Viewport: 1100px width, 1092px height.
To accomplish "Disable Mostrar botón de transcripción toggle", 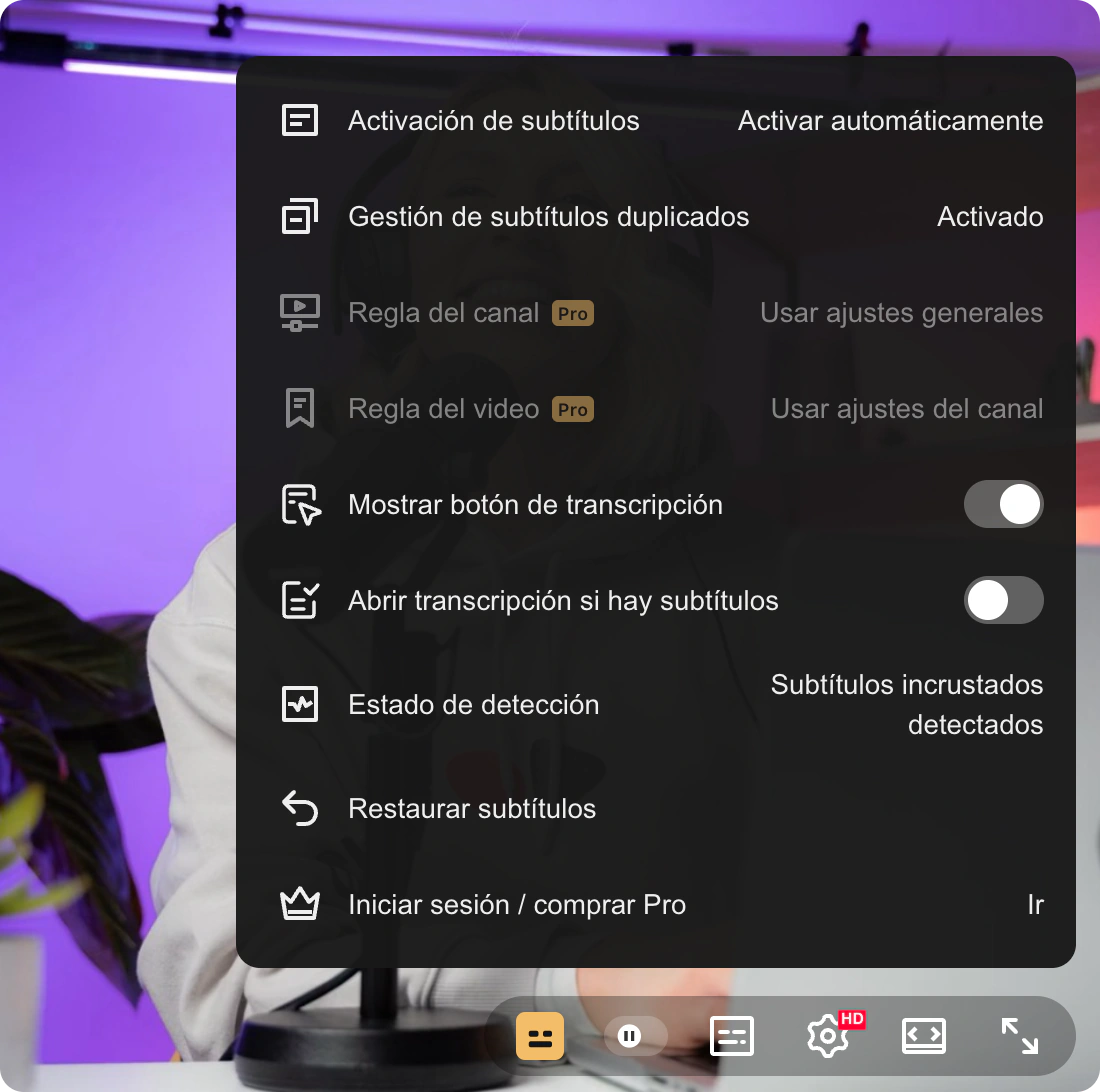I will [x=1003, y=504].
